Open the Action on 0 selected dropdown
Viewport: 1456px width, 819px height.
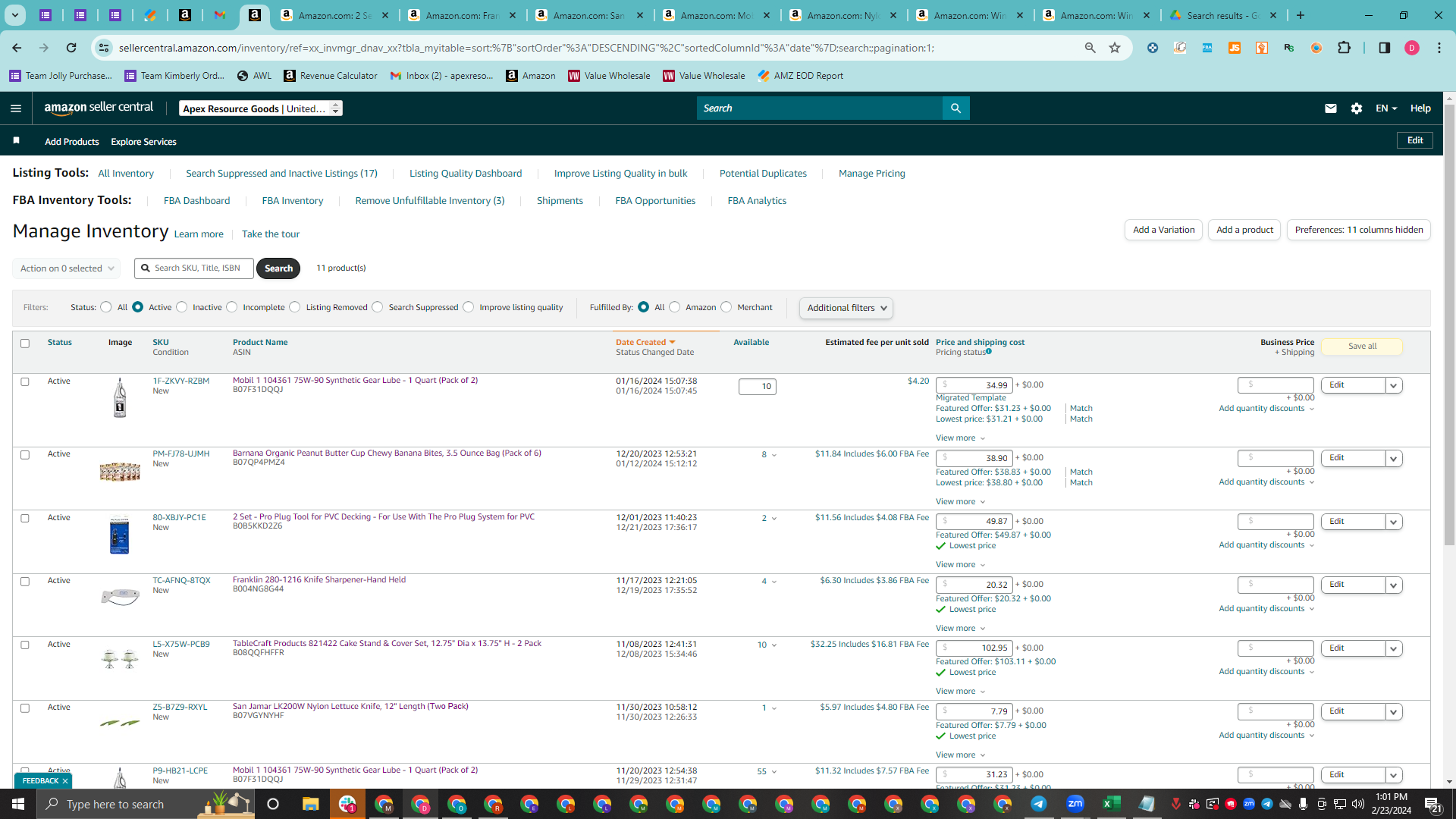(66, 268)
